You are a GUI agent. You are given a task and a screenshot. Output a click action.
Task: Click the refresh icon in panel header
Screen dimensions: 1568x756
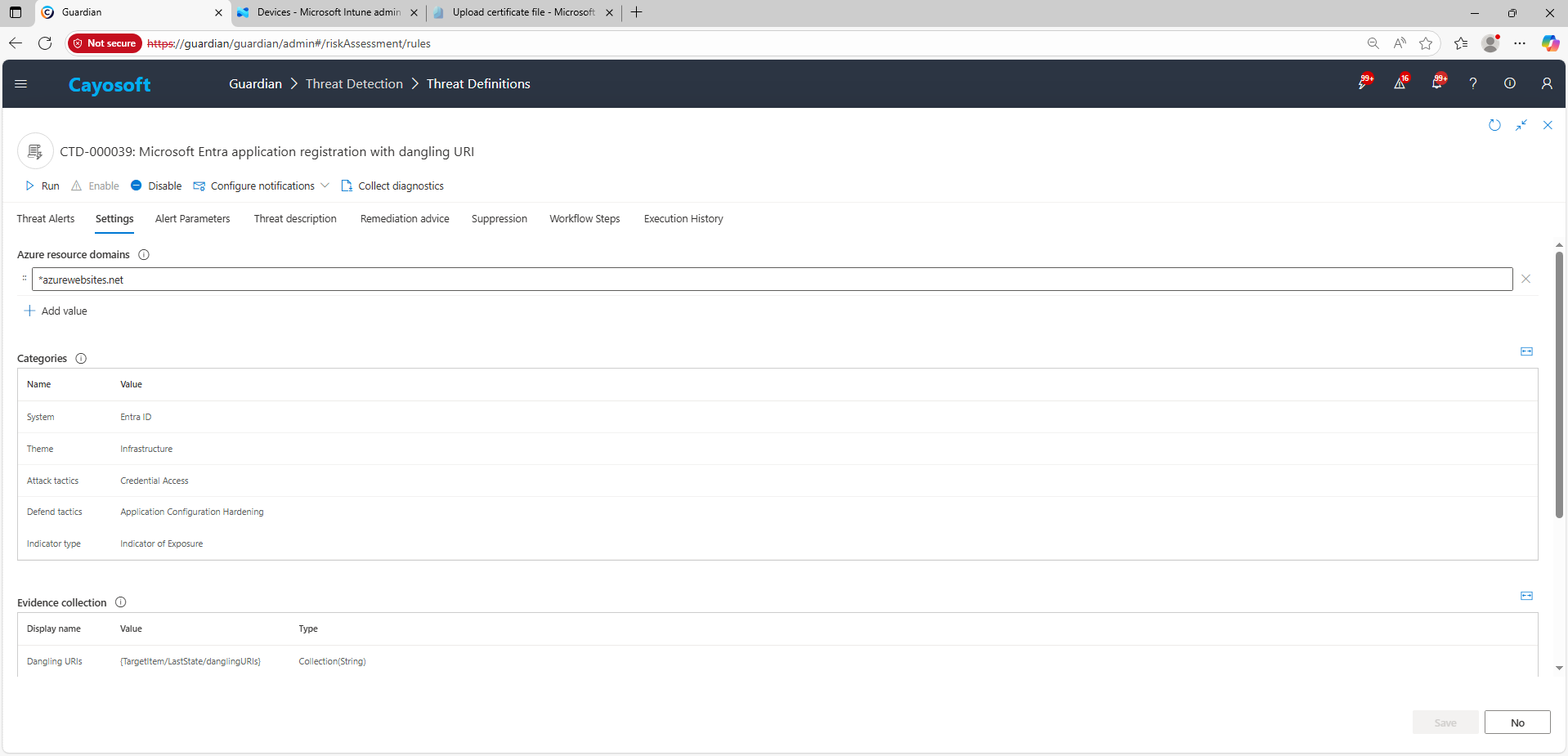pos(1494,125)
